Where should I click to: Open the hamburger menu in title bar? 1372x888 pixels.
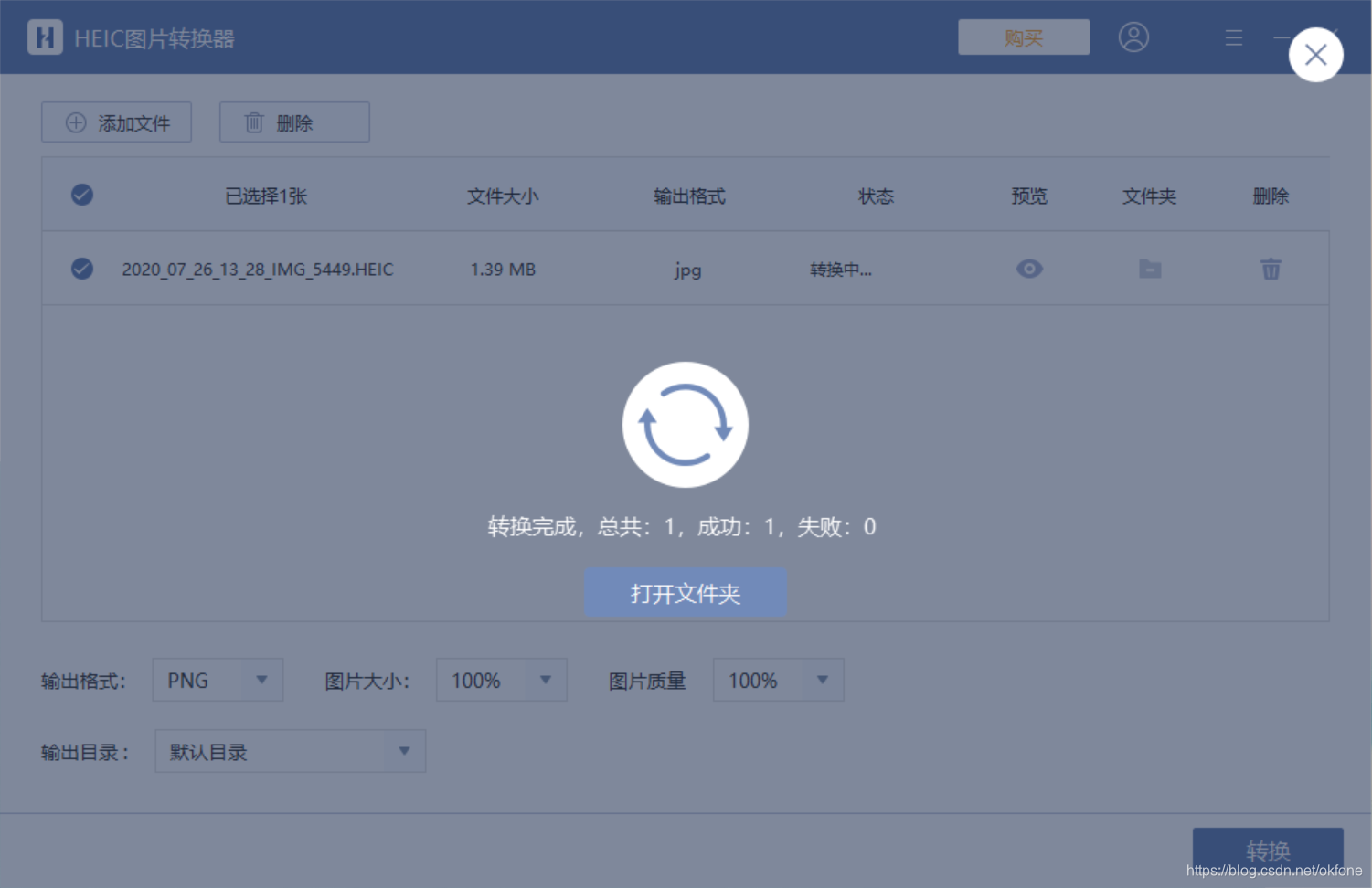point(1234,37)
